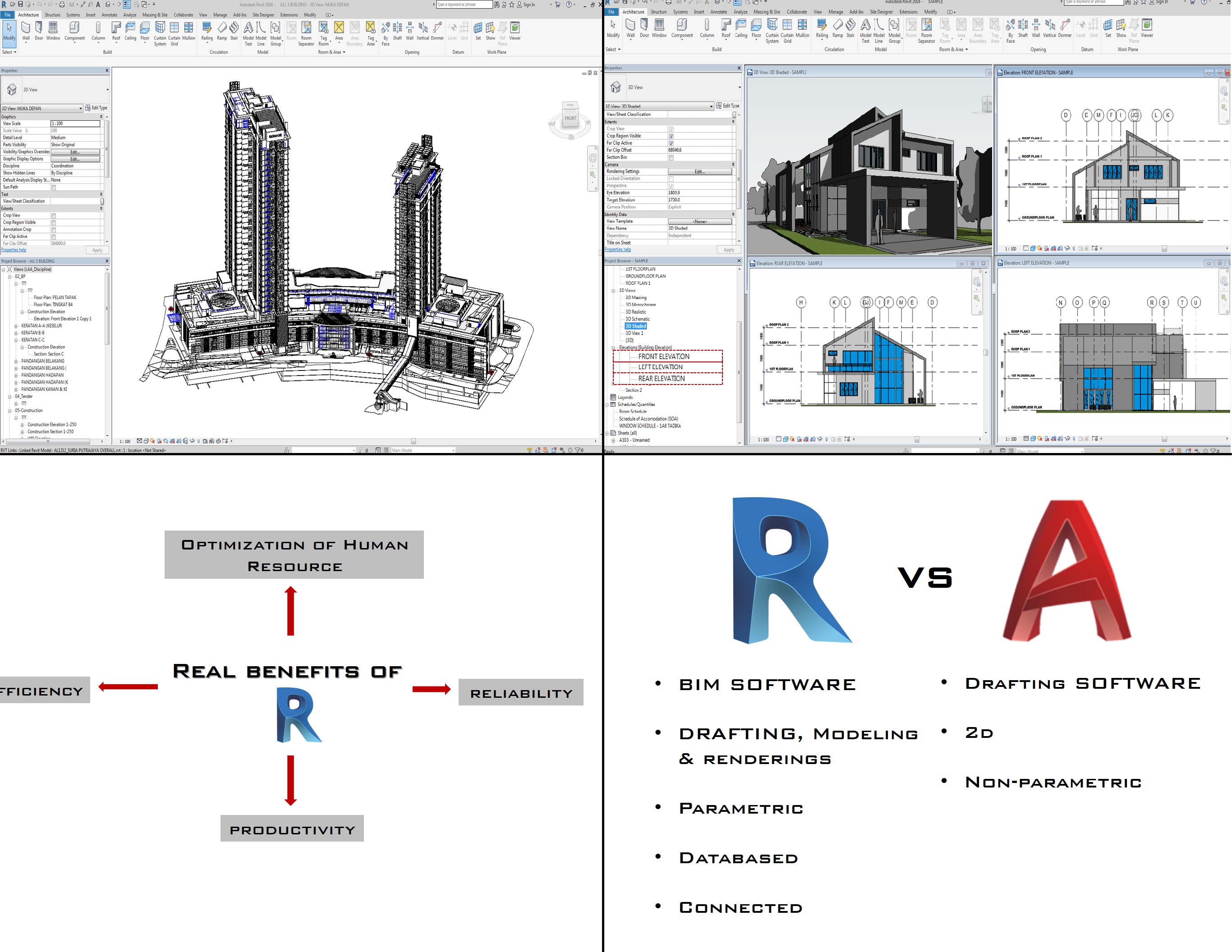Click the Ramp tool in the right Revit ribbon
This screenshot has width=1232, height=952.
coord(838,28)
